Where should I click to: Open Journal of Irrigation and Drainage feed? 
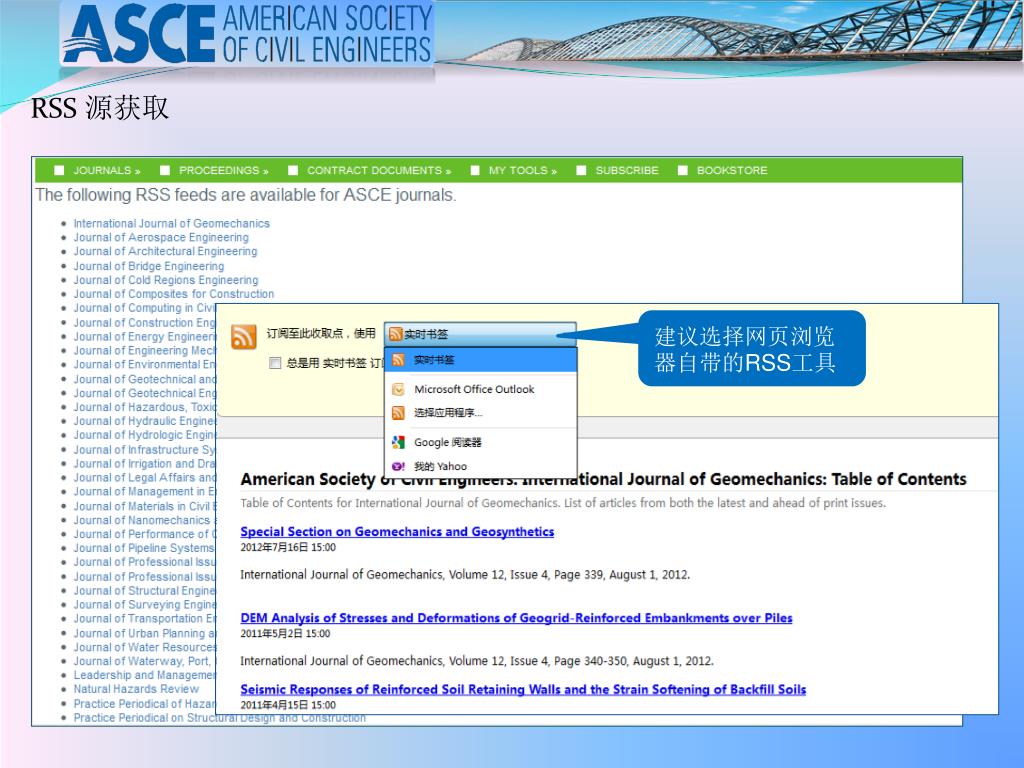click(x=144, y=464)
